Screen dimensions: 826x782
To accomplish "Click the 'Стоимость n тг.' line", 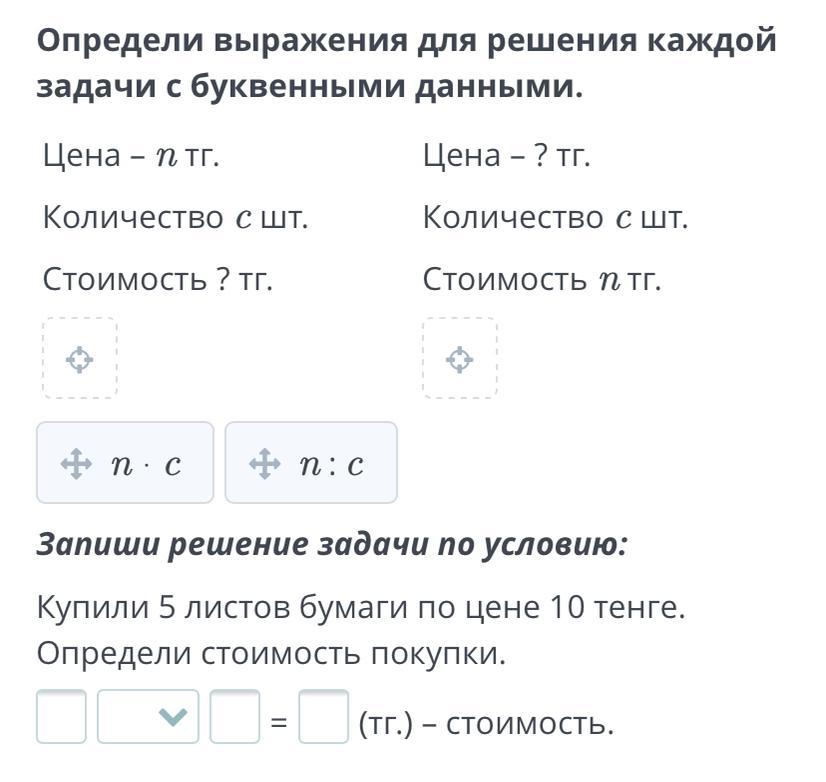I will tap(542, 280).
